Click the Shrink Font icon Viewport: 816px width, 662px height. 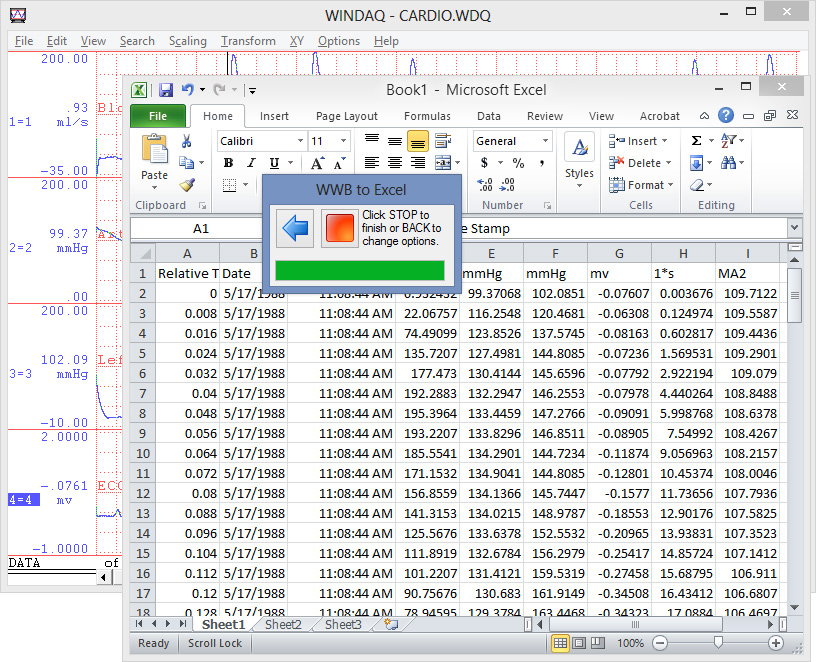(x=339, y=163)
